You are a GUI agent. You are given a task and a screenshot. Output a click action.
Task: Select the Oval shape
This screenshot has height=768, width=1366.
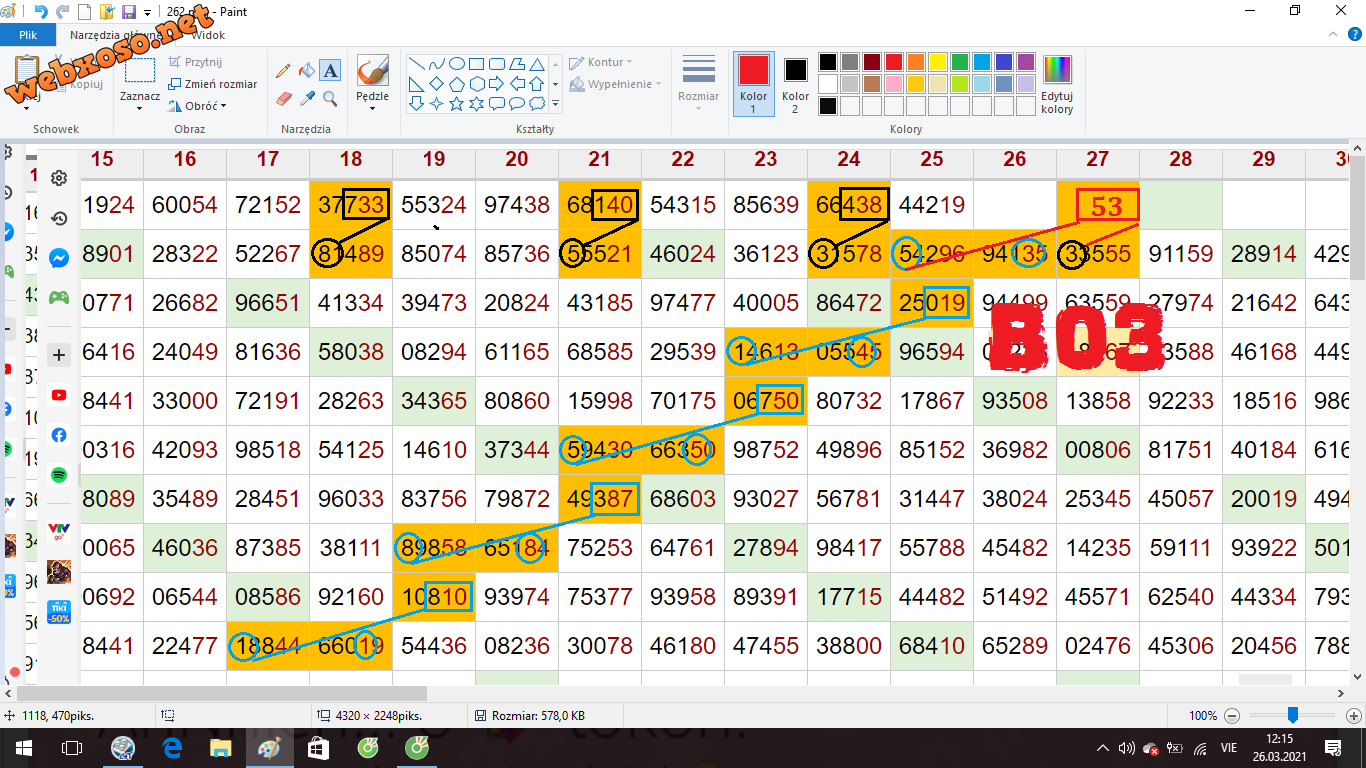456,63
